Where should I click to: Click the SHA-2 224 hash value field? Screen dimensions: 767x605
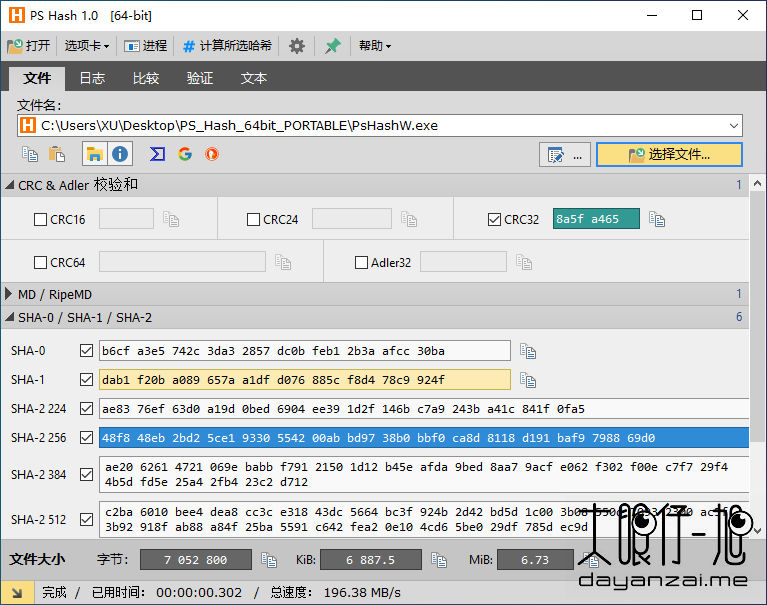[x=424, y=408]
